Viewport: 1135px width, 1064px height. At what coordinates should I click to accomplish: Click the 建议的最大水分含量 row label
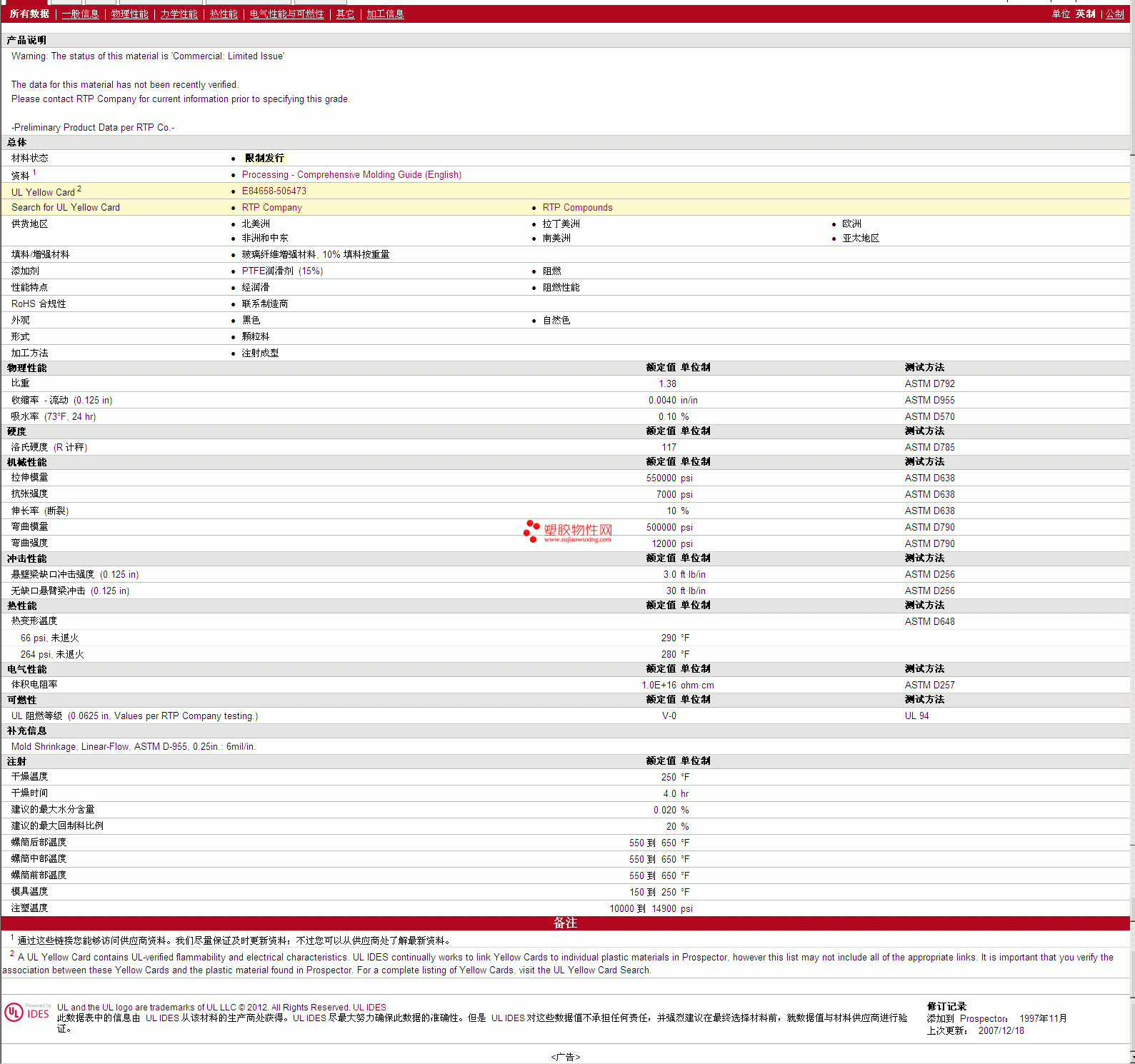pyautogui.click(x=52, y=810)
